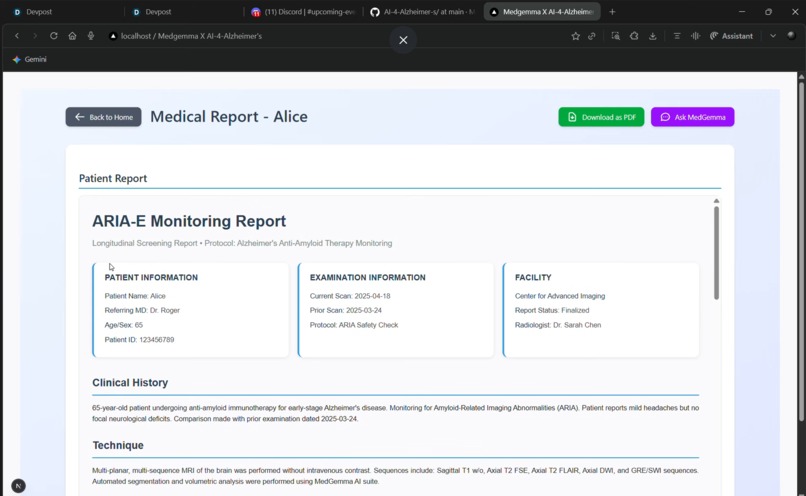806x496 pixels.
Task: Click the Medical Report - Alice title
Action: [229, 117]
